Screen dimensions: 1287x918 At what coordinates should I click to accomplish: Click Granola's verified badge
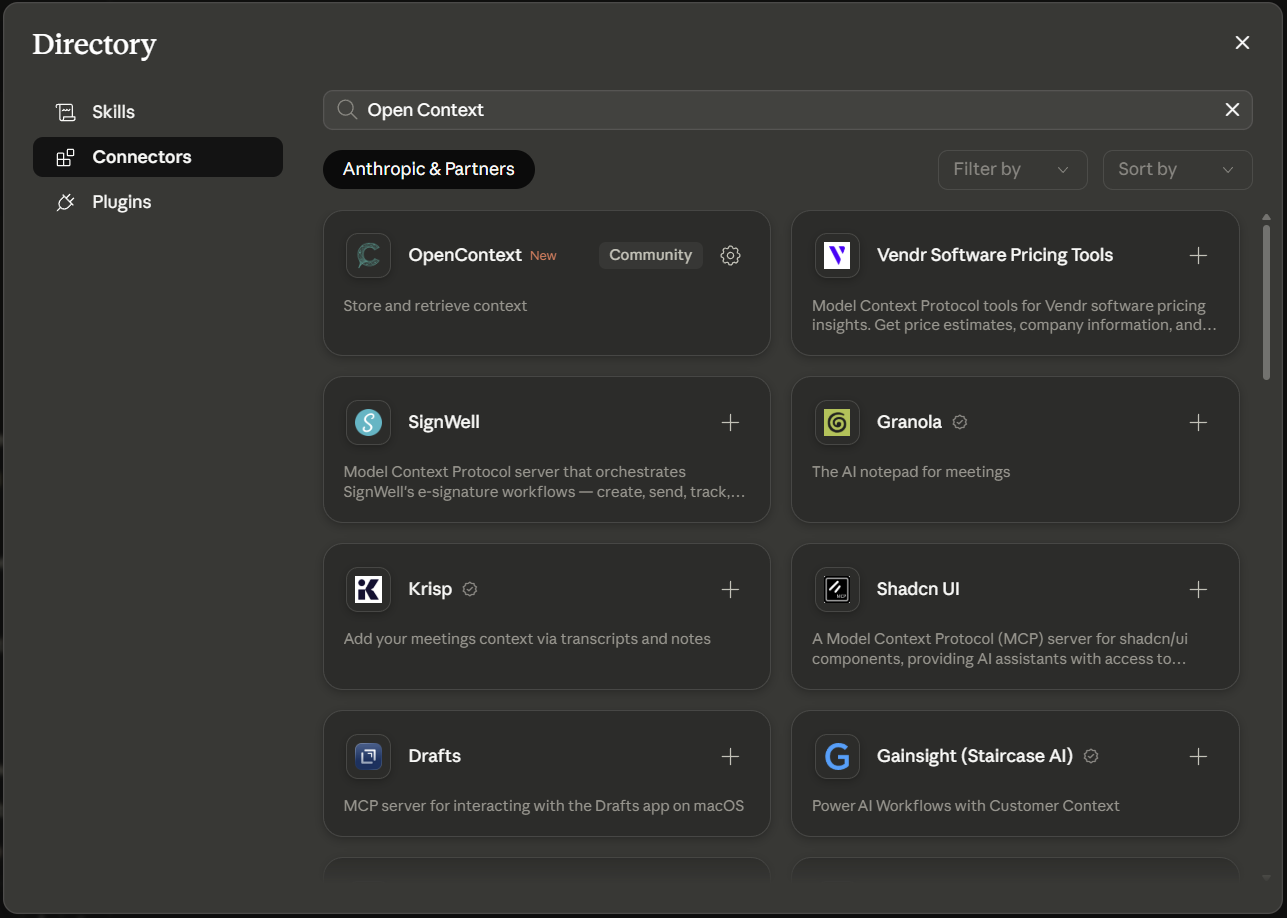click(x=960, y=422)
